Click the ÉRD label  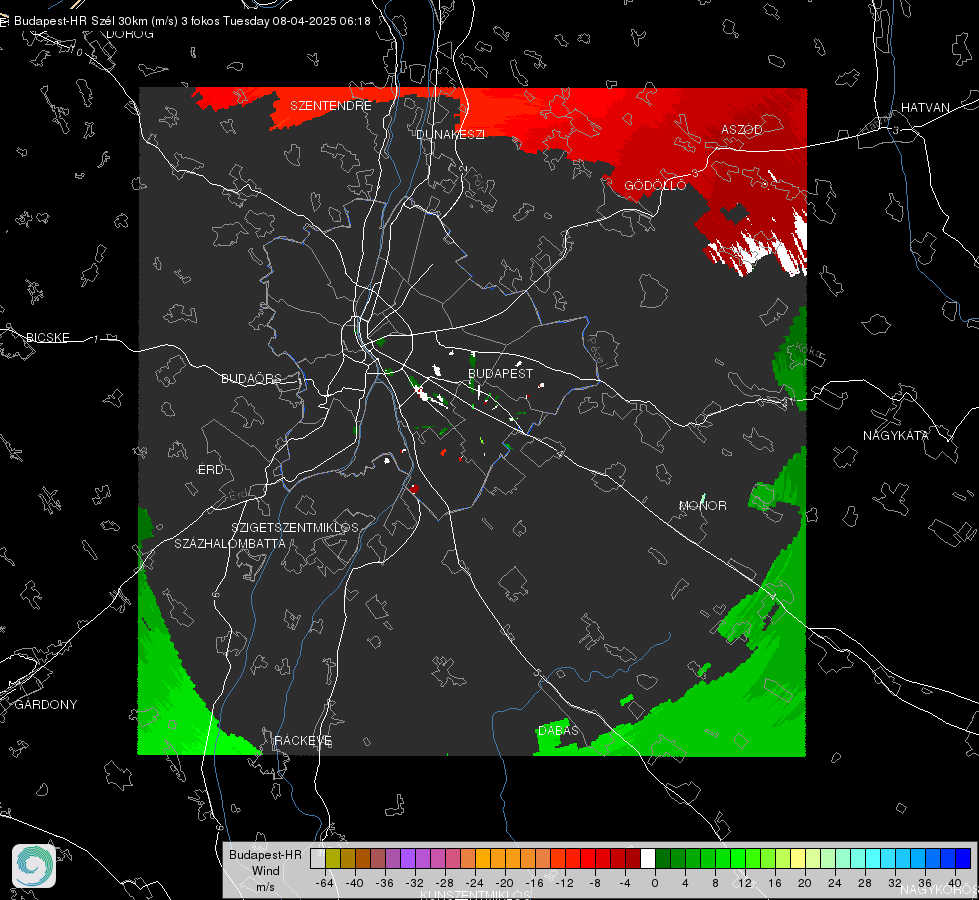click(210, 470)
